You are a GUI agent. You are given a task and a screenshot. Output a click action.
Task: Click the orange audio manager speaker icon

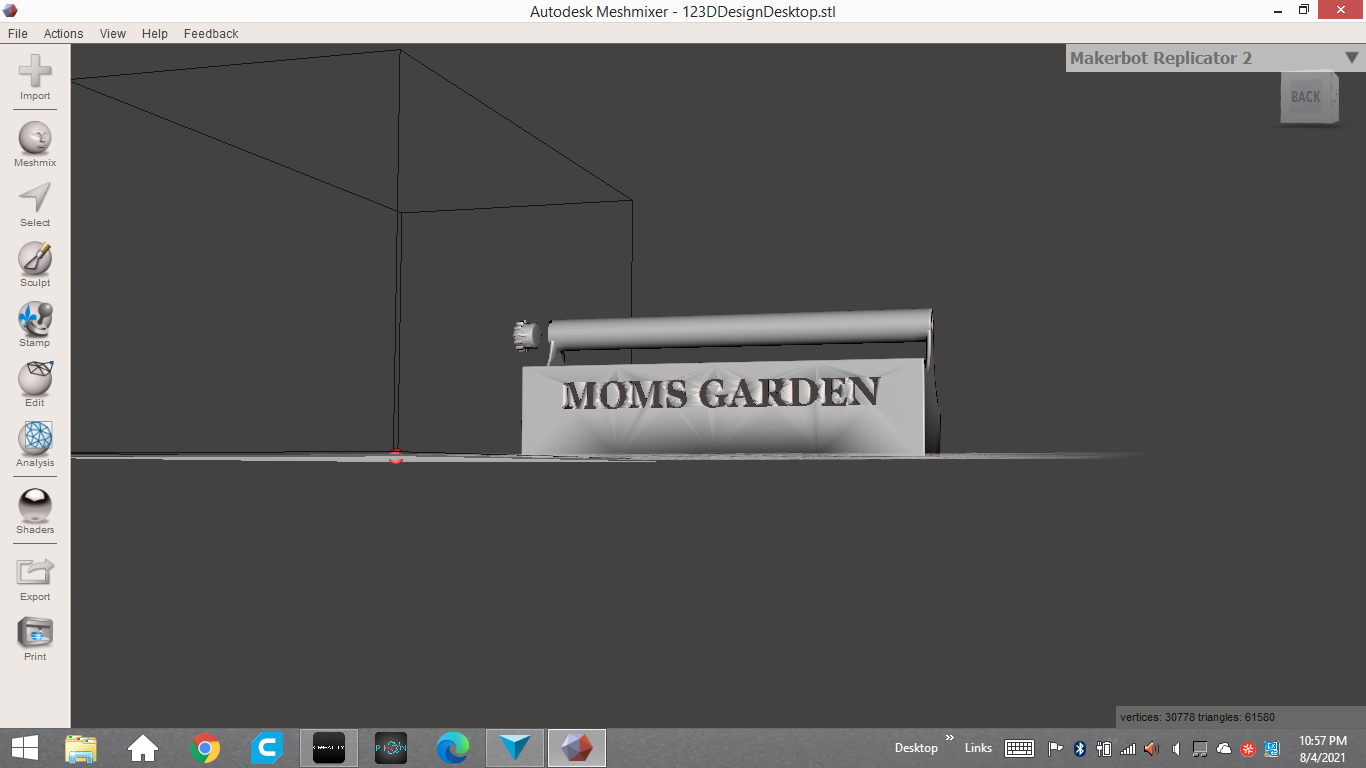pyautogui.click(x=1152, y=748)
